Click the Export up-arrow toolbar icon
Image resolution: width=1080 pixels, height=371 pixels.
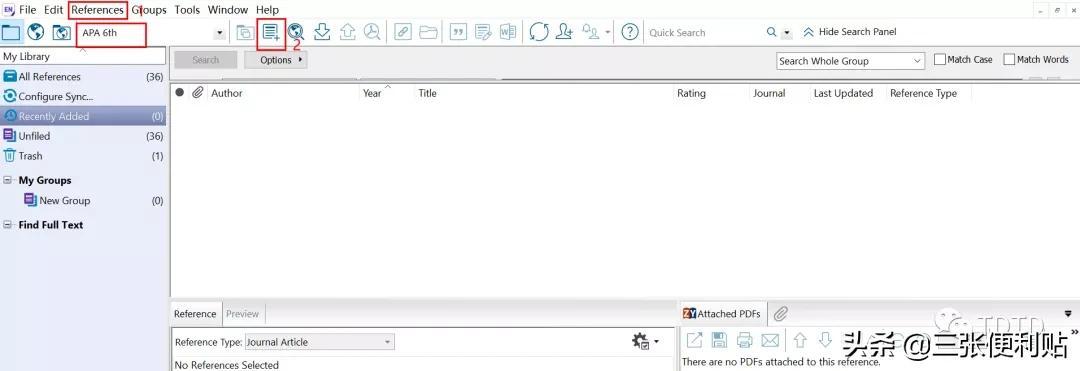[x=347, y=32]
